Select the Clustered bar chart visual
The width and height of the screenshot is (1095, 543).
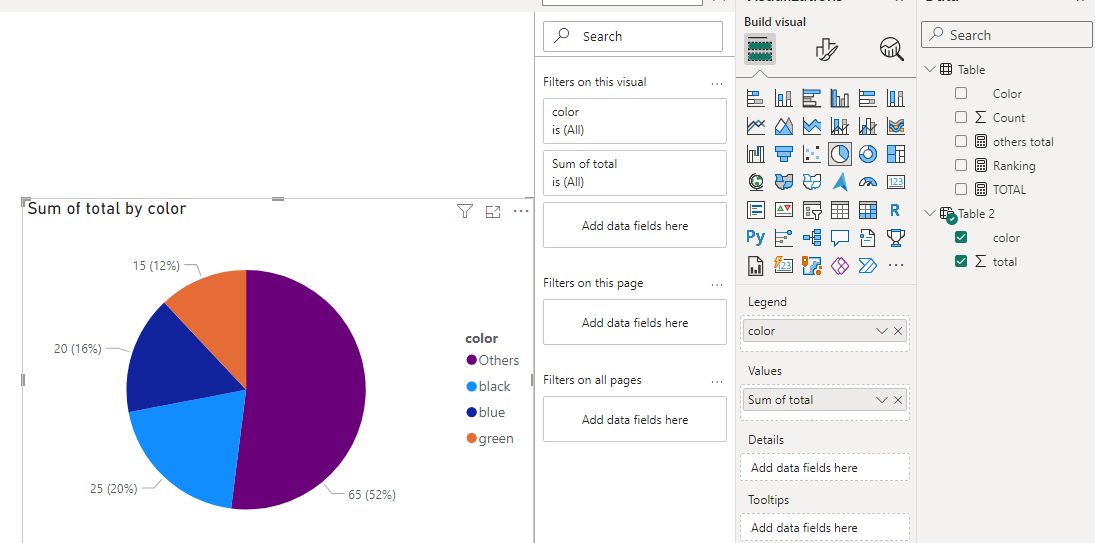[x=811, y=98]
